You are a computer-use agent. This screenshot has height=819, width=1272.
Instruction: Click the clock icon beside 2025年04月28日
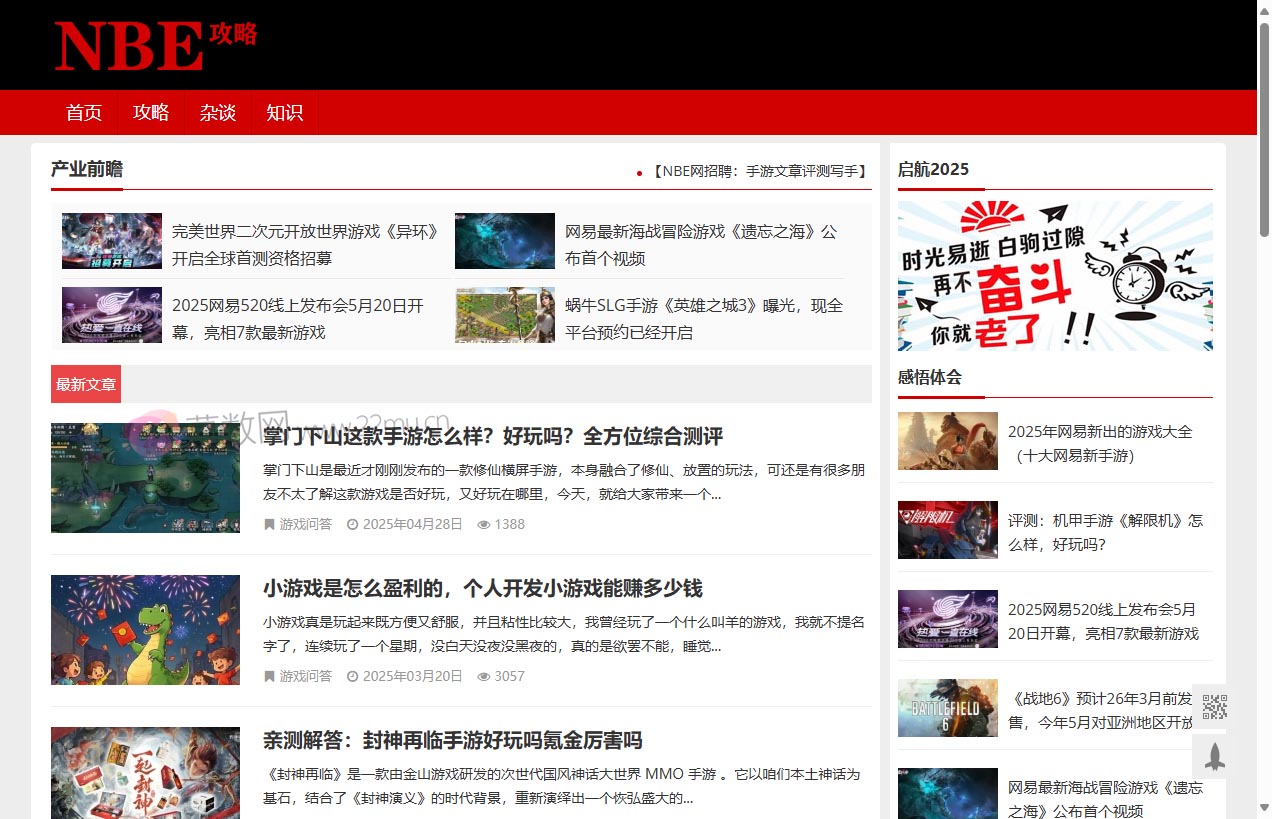(351, 523)
